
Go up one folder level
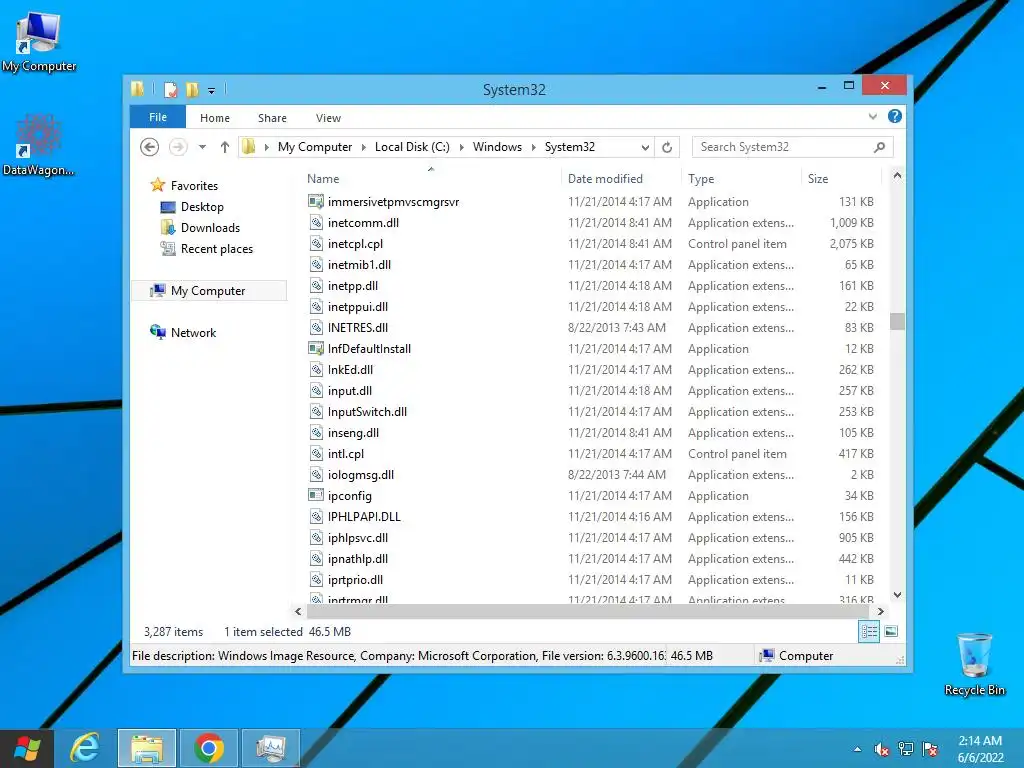click(x=225, y=147)
